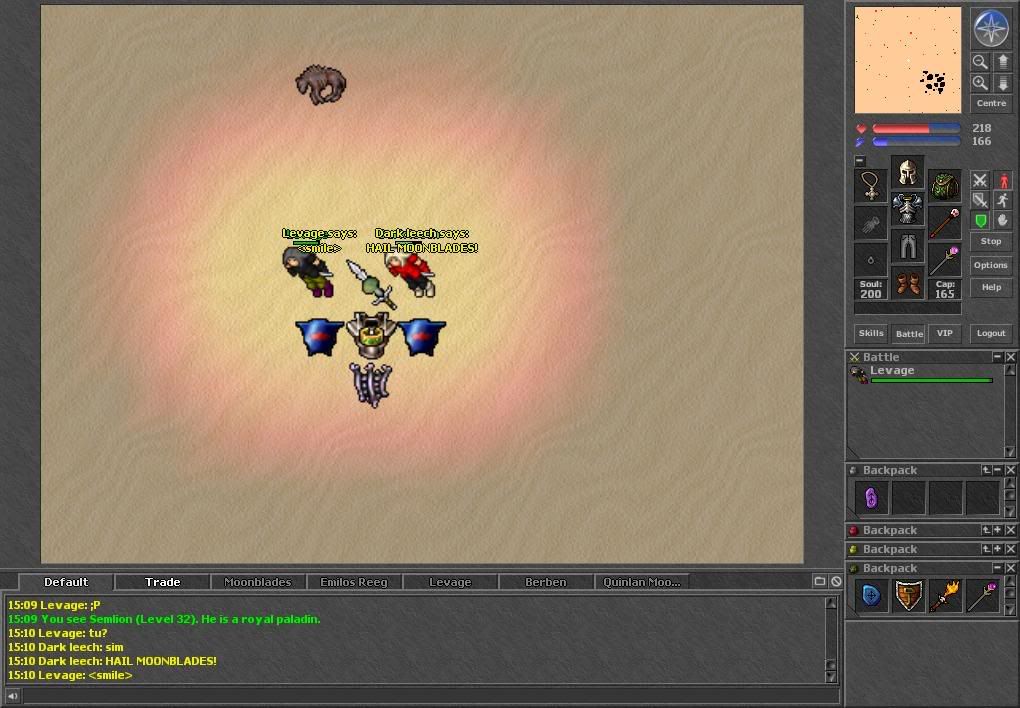Toggle the VIP list button

point(945,333)
